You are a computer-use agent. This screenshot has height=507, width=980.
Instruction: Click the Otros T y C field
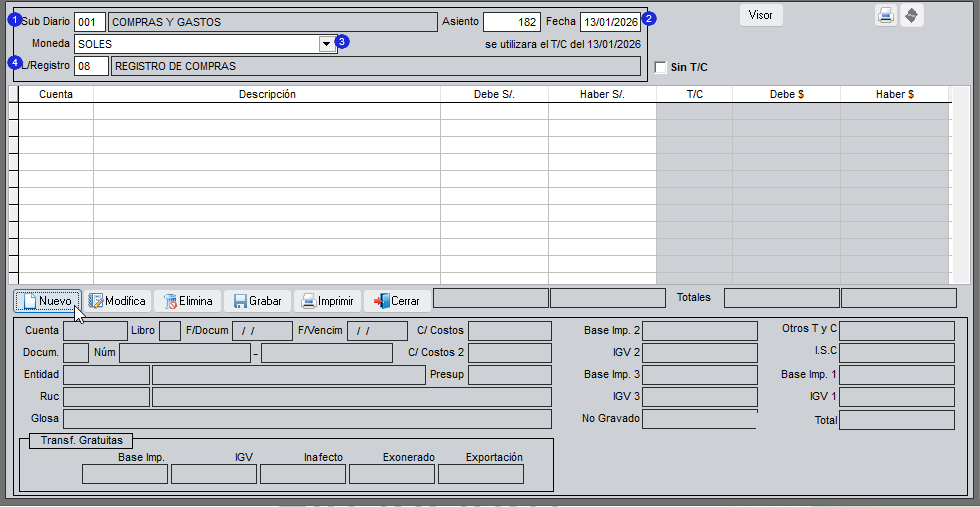pyautogui.click(x=897, y=331)
